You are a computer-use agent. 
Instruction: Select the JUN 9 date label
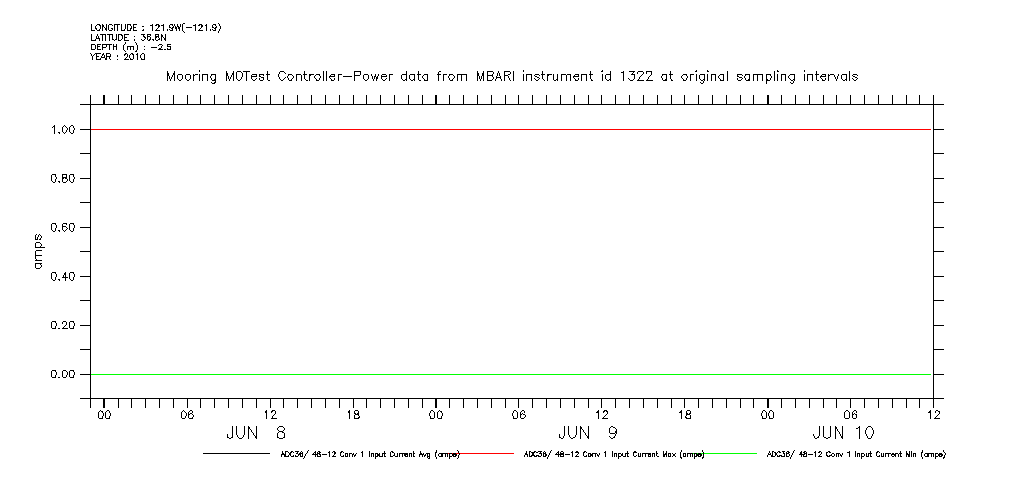(588, 433)
